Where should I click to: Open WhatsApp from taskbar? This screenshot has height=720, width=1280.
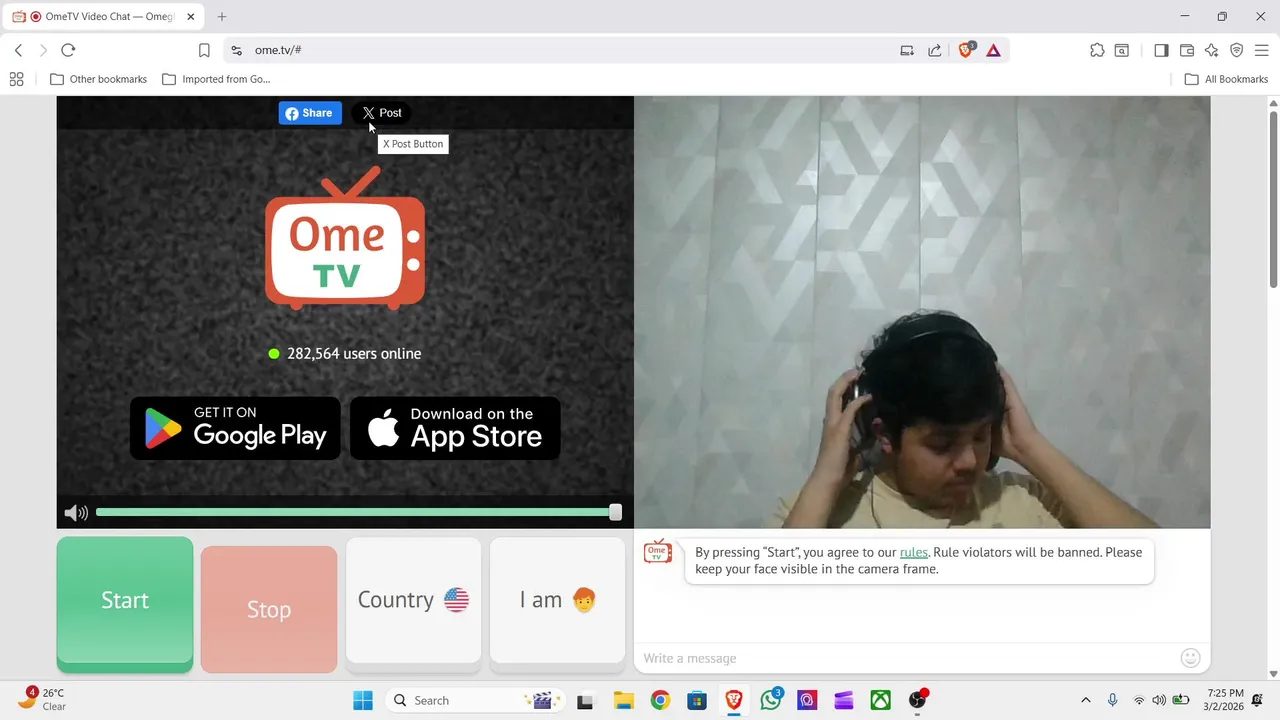tap(771, 700)
